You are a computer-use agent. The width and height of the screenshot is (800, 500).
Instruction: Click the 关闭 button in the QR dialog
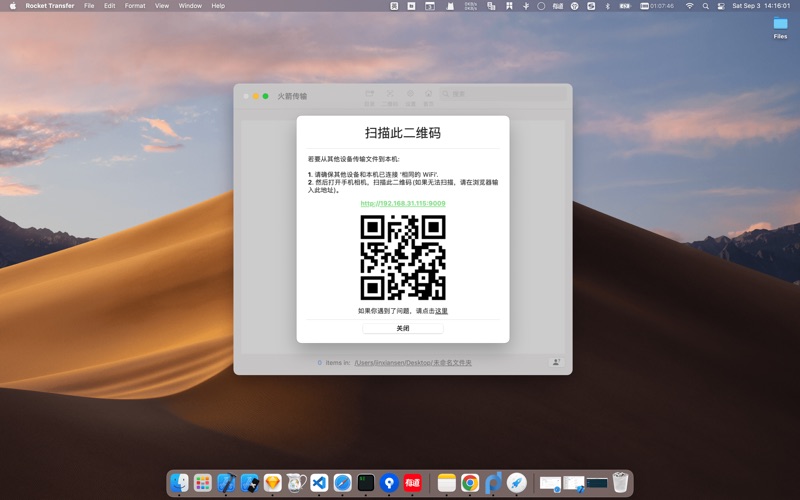(x=403, y=328)
